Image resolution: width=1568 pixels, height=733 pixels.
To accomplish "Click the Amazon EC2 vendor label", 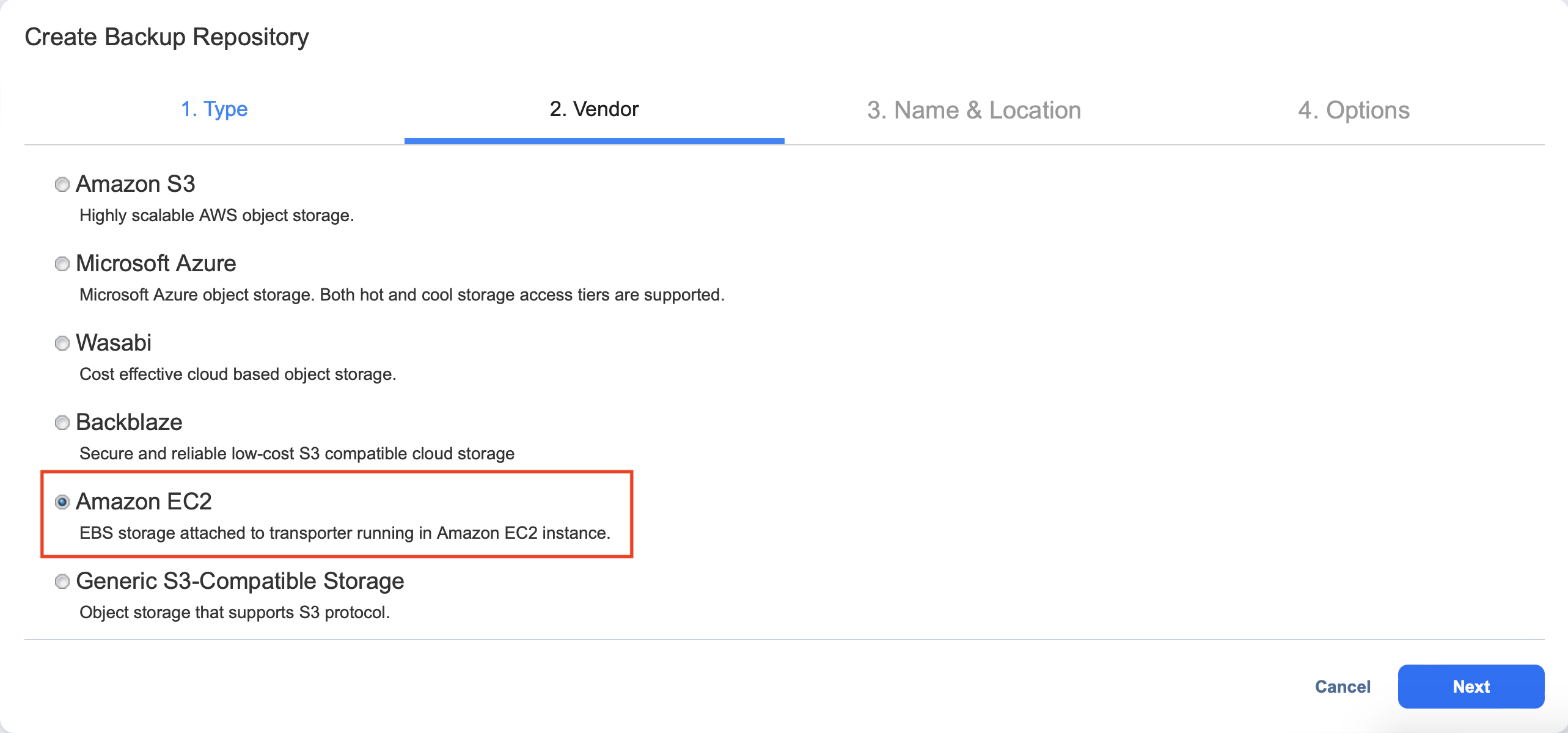I will [x=144, y=501].
